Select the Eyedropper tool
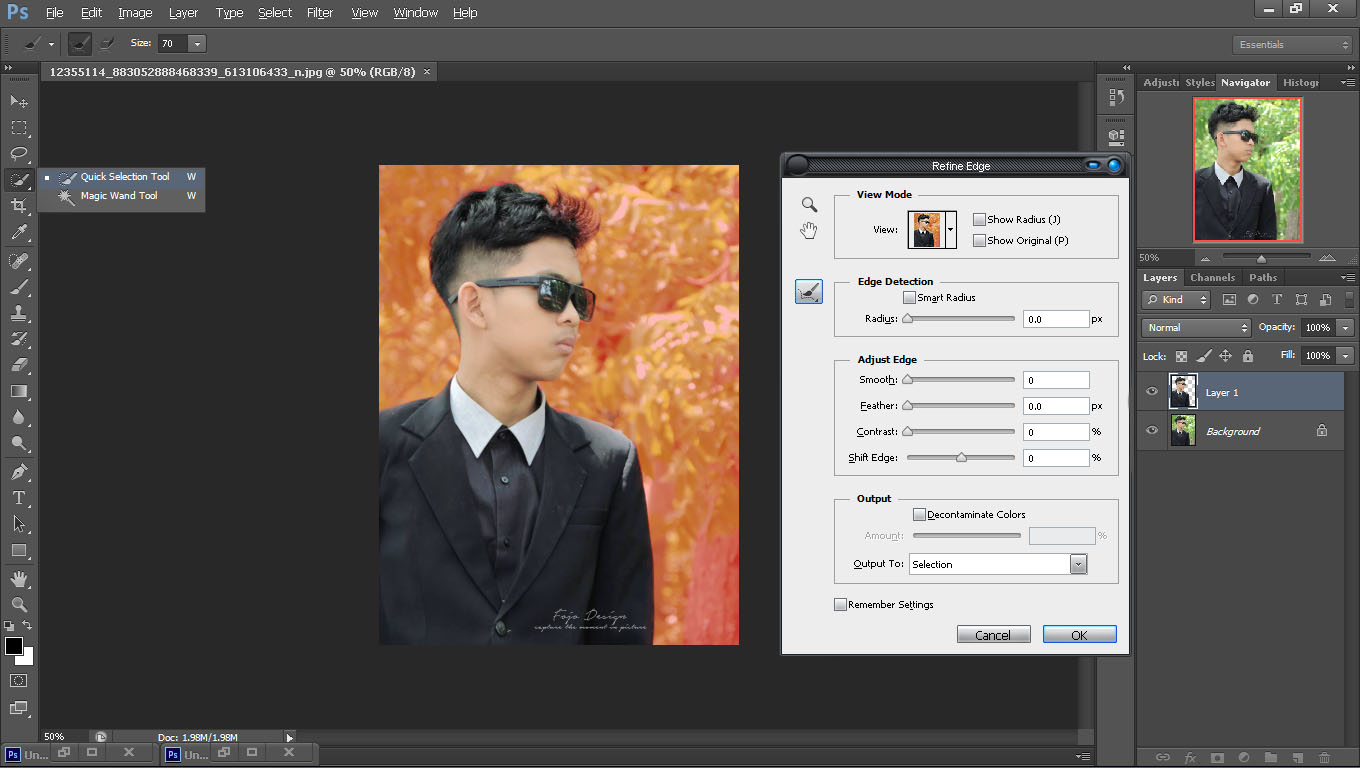Screen dimensions: 1360x768 (19, 233)
